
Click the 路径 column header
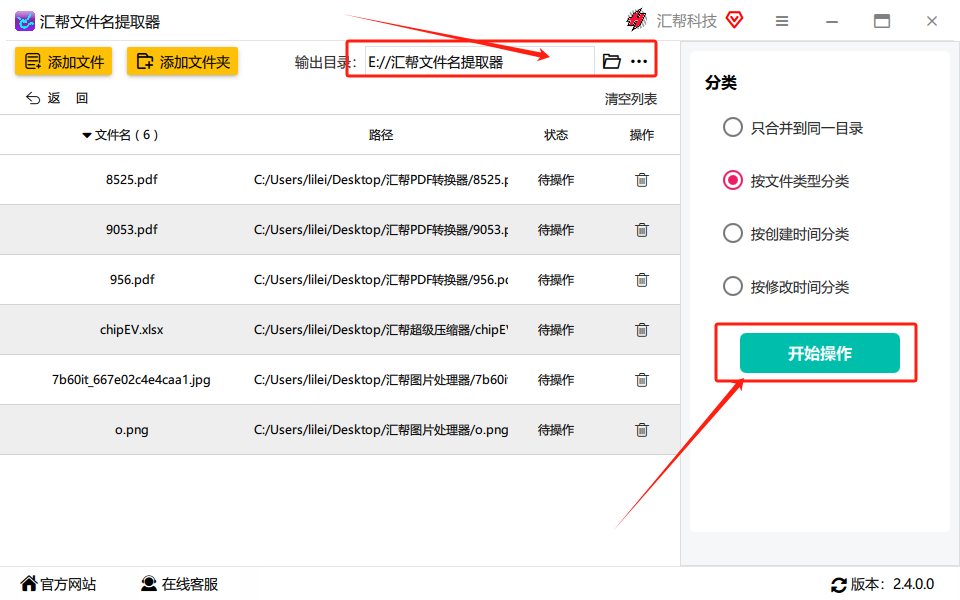(x=381, y=135)
